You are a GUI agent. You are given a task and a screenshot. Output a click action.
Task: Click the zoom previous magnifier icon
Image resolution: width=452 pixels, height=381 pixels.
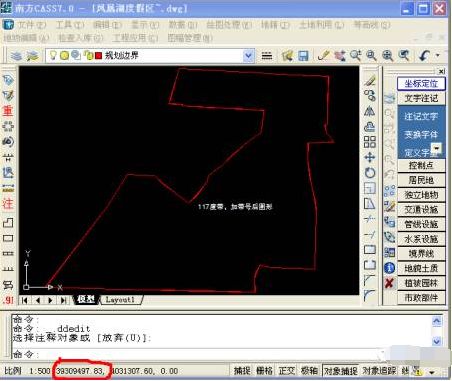tap(404, 55)
